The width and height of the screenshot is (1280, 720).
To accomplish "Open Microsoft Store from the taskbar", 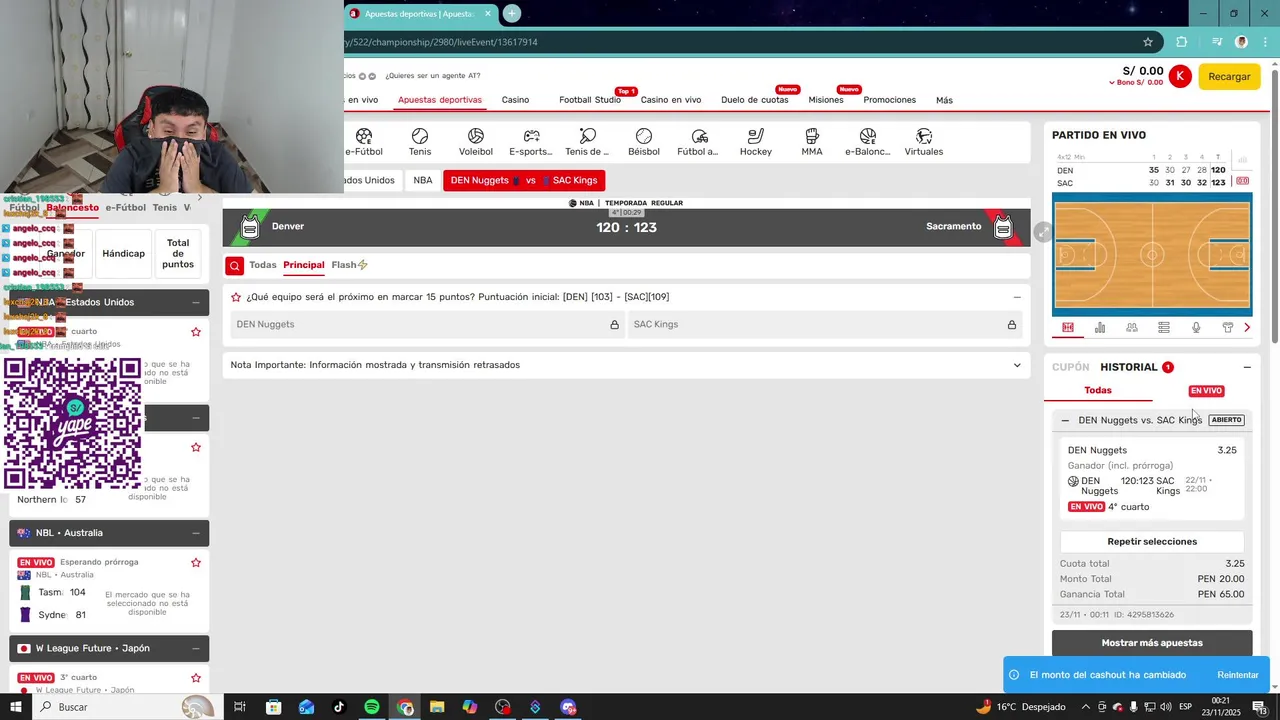I will pyautogui.click(x=274, y=707).
